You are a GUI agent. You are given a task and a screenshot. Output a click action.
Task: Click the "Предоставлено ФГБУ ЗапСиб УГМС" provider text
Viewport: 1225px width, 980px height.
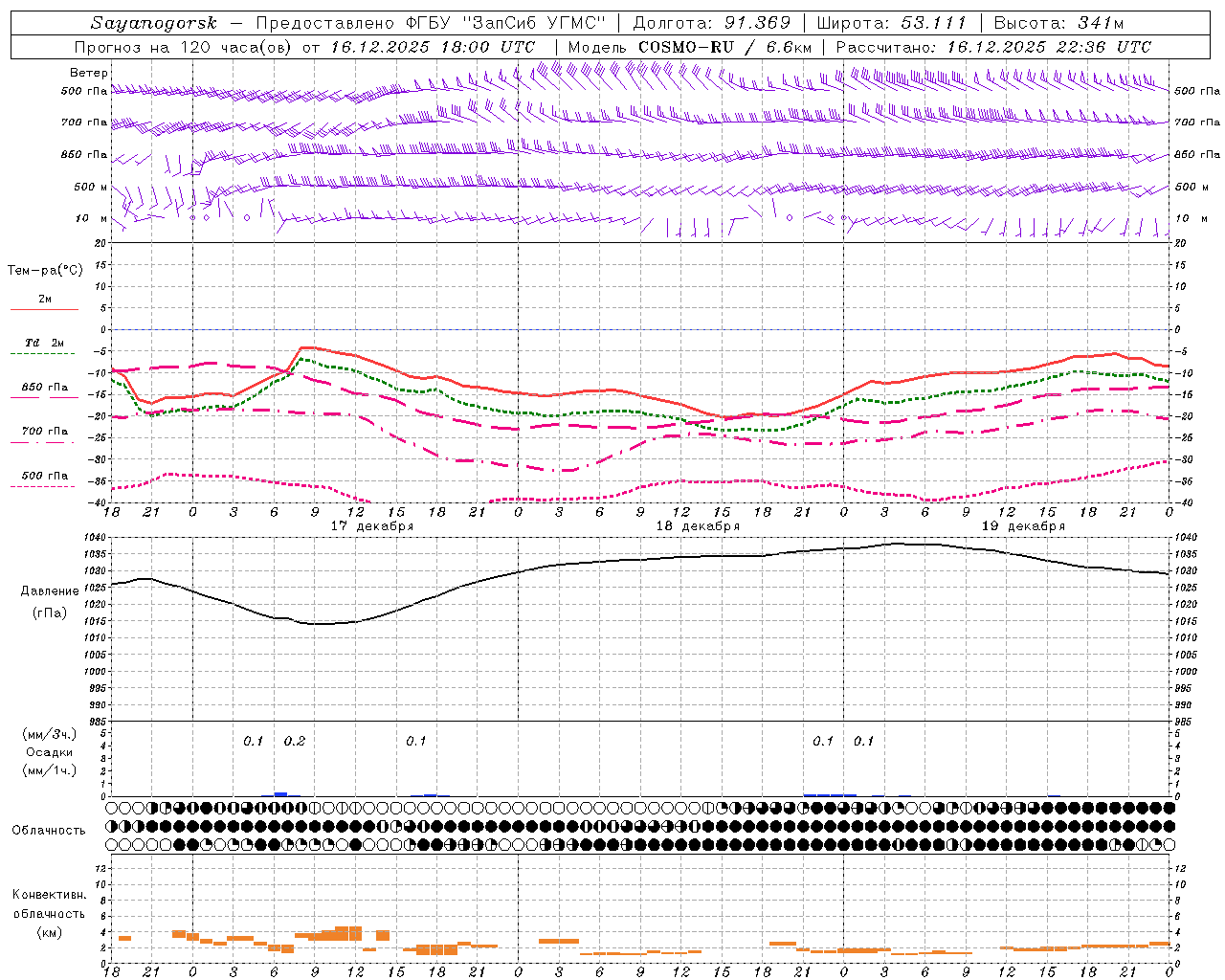click(x=433, y=23)
